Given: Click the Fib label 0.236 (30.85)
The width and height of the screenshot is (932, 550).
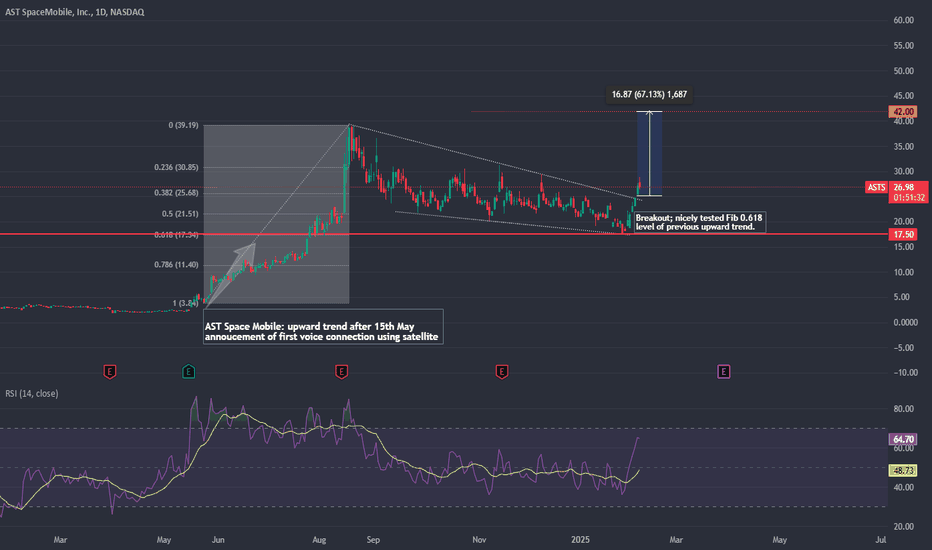Looking at the screenshot, I should 176,168.
